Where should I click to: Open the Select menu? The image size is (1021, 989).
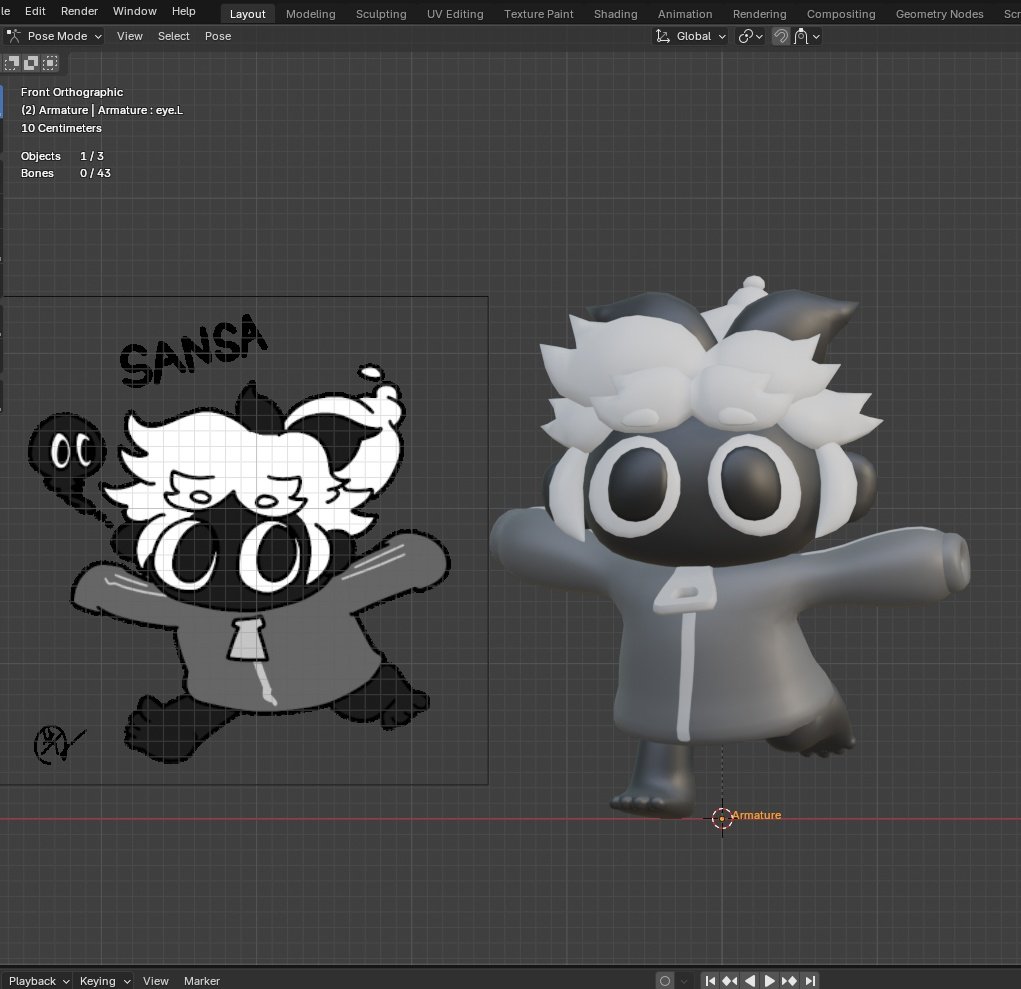coord(173,36)
